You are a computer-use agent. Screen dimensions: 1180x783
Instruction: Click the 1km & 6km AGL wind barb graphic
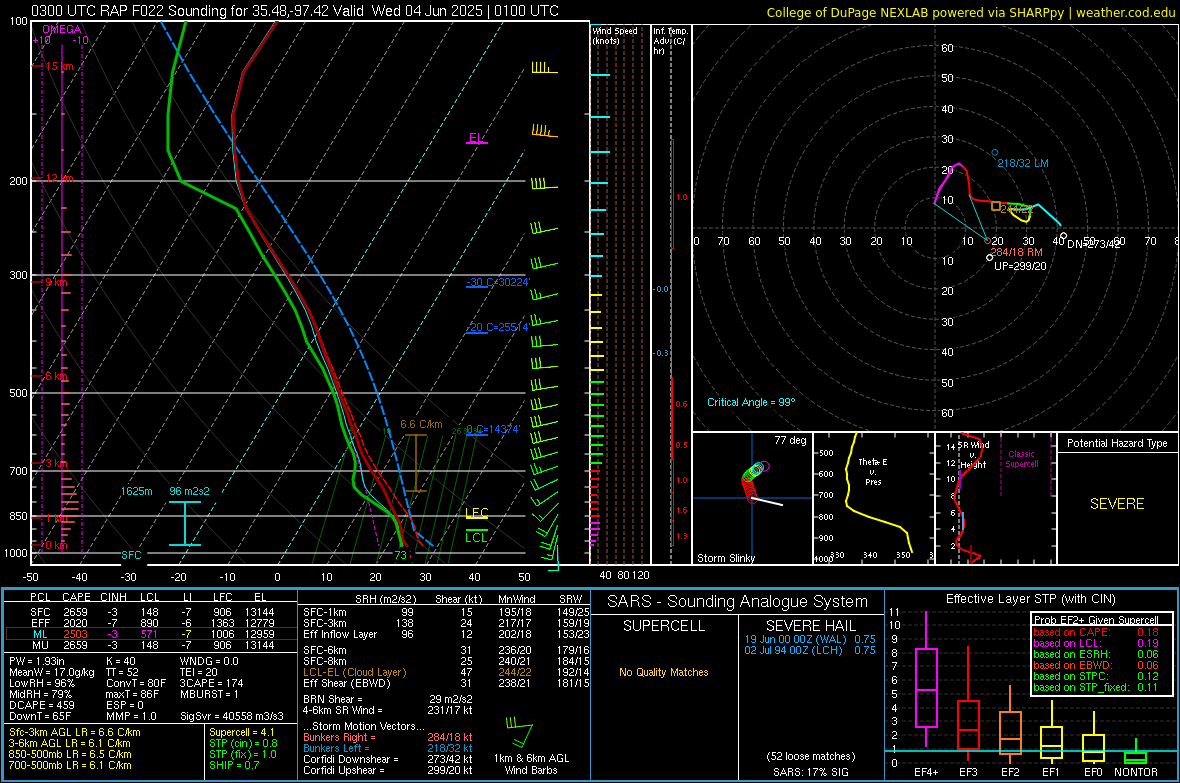(519, 733)
